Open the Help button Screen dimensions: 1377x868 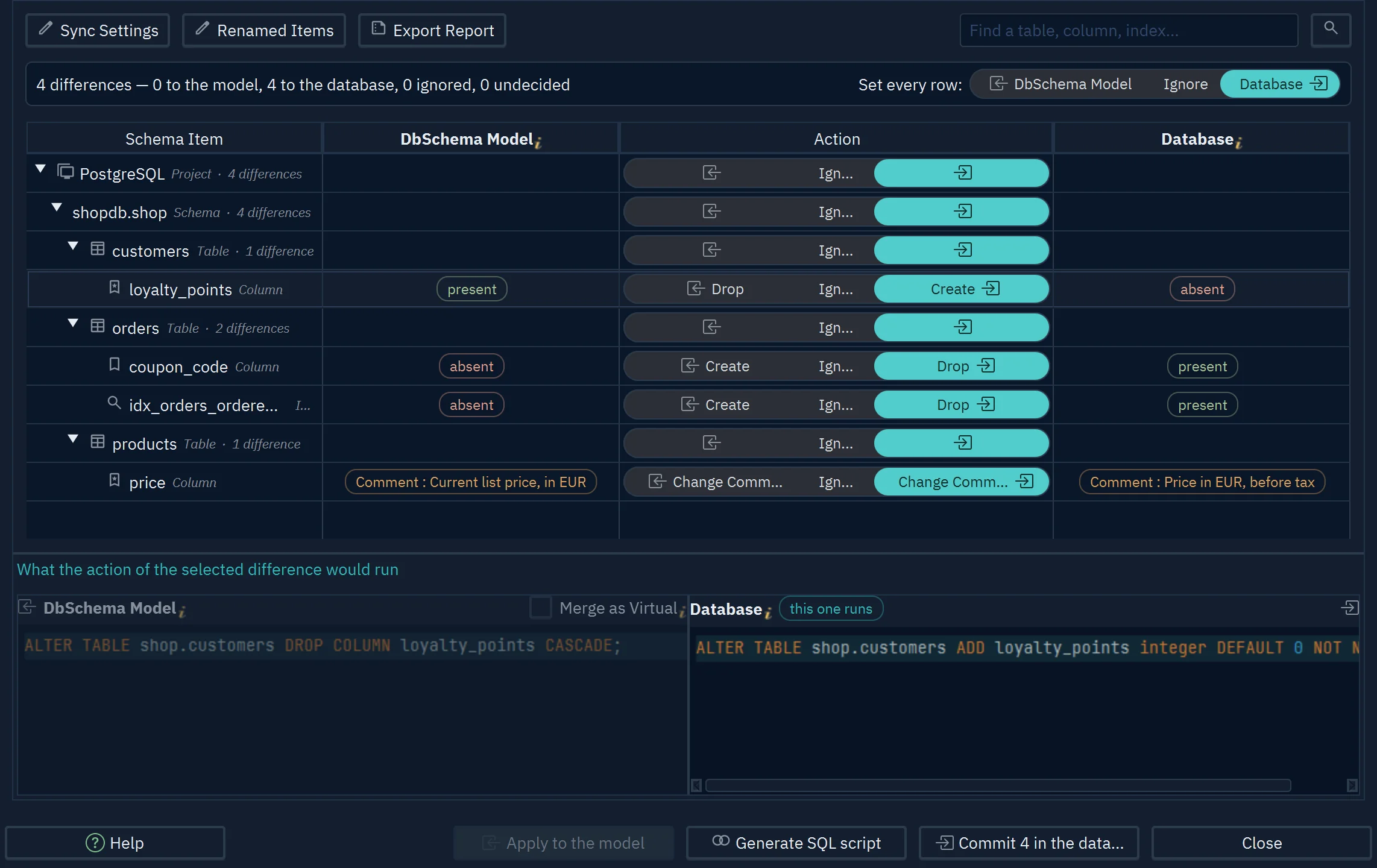click(x=115, y=842)
